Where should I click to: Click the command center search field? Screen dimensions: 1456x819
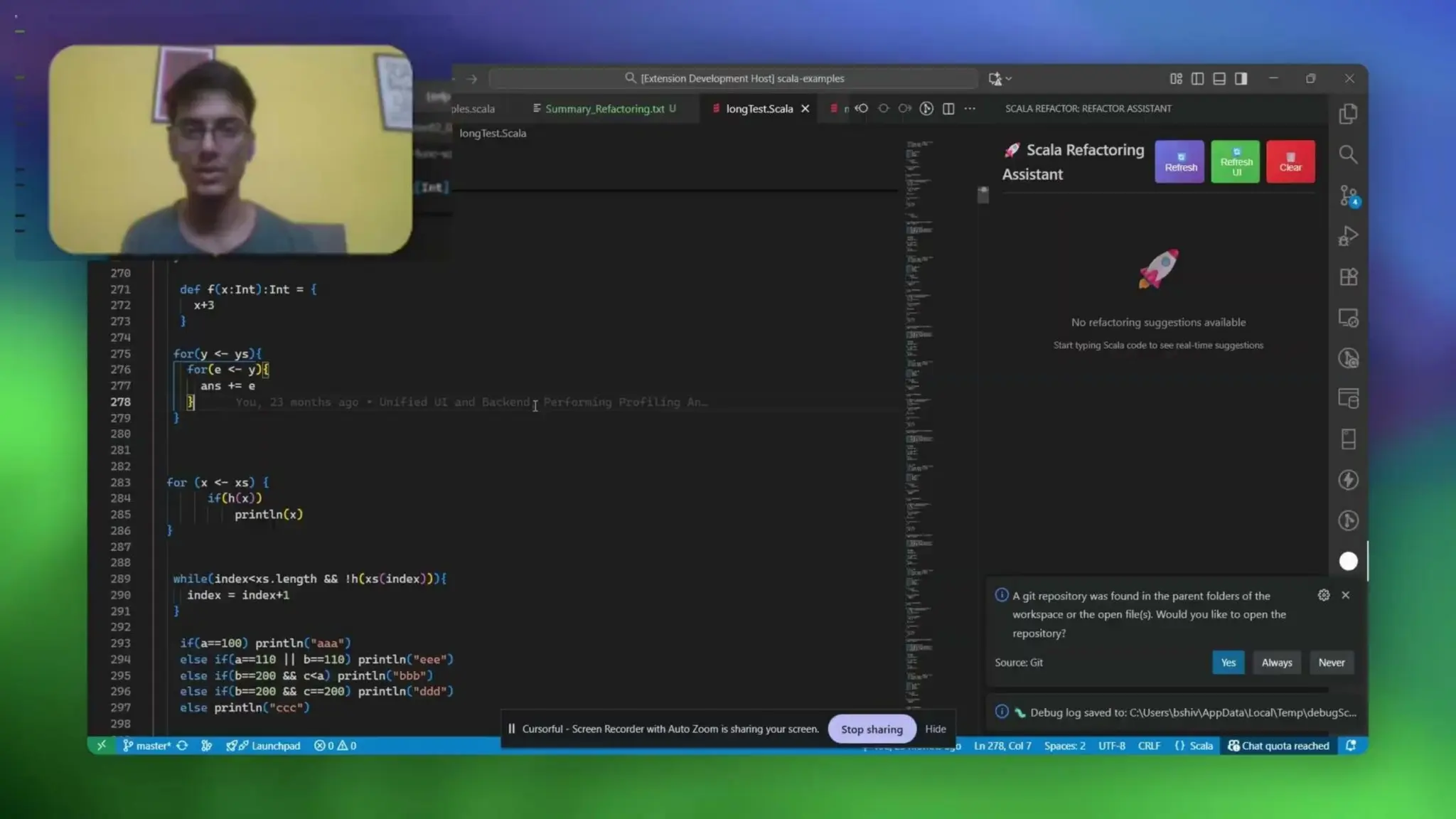734,79
